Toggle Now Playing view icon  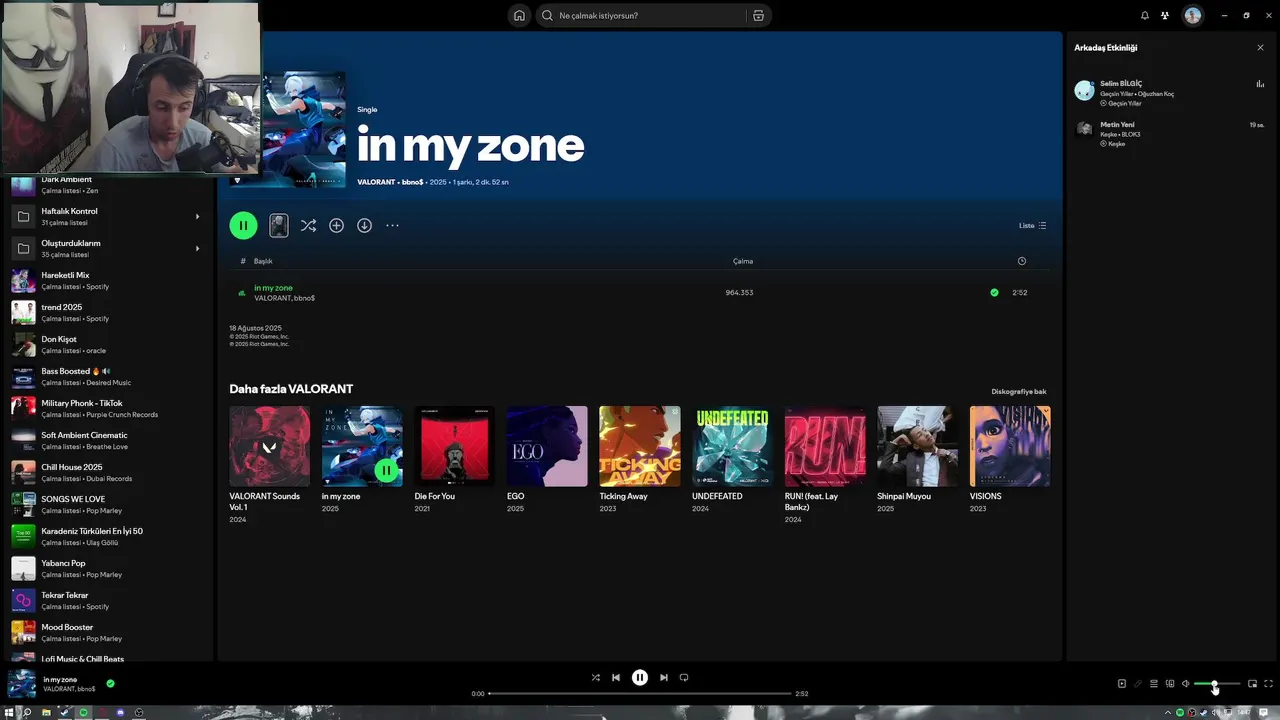(x=1121, y=684)
